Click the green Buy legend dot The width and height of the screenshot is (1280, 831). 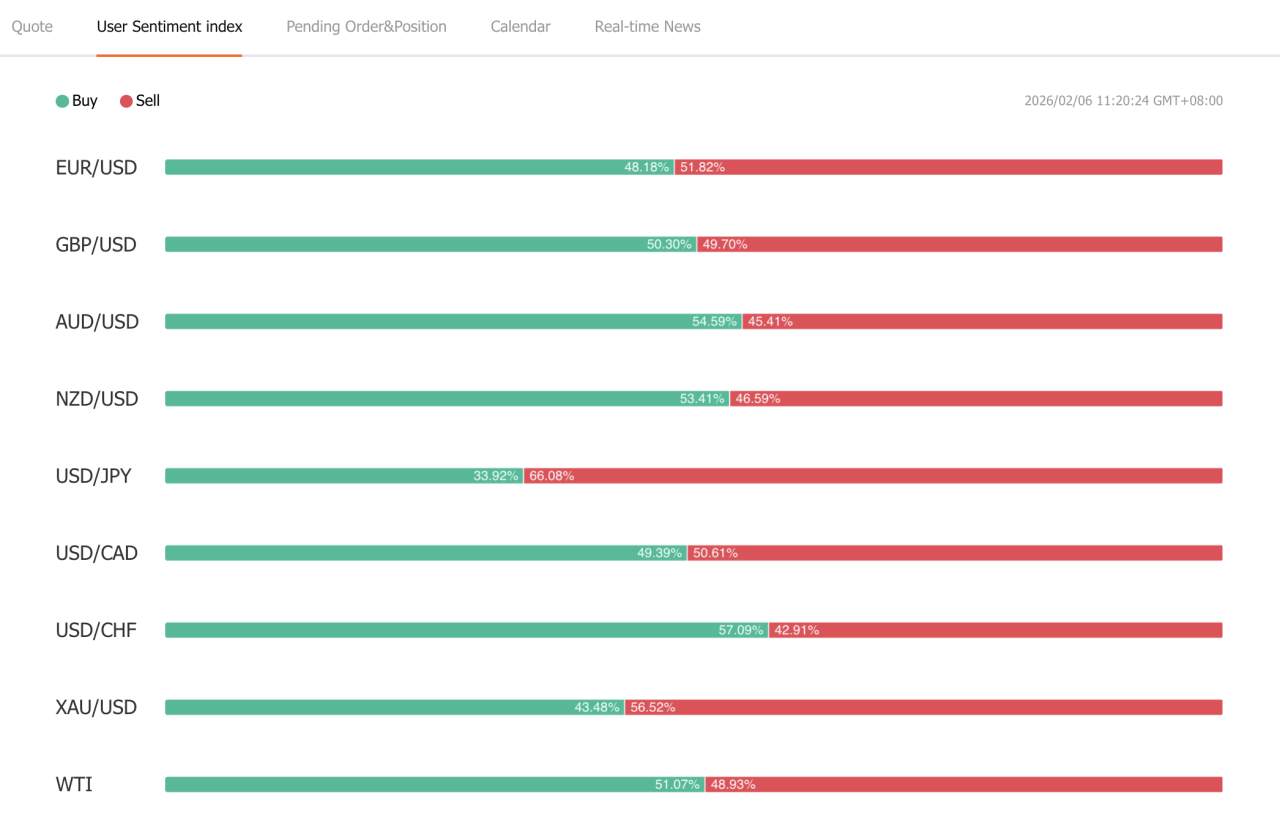(62, 100)
